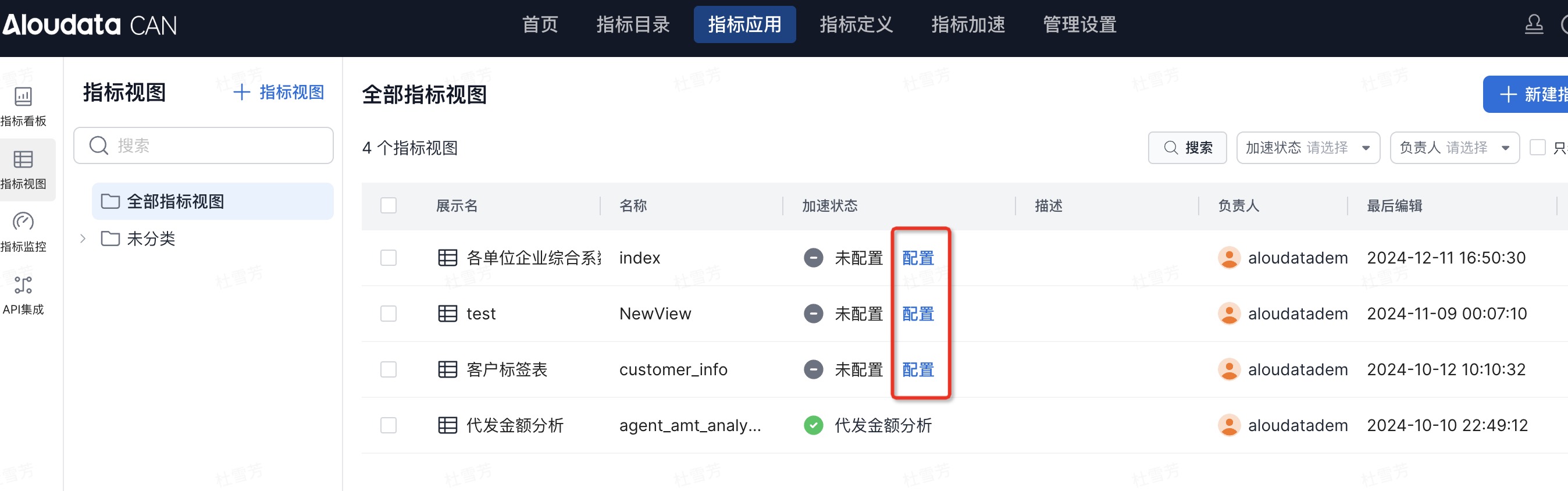Screen dimensions: 1568x491
Task: Click green status icon for 代发金额分析
Action: (813, 425)
